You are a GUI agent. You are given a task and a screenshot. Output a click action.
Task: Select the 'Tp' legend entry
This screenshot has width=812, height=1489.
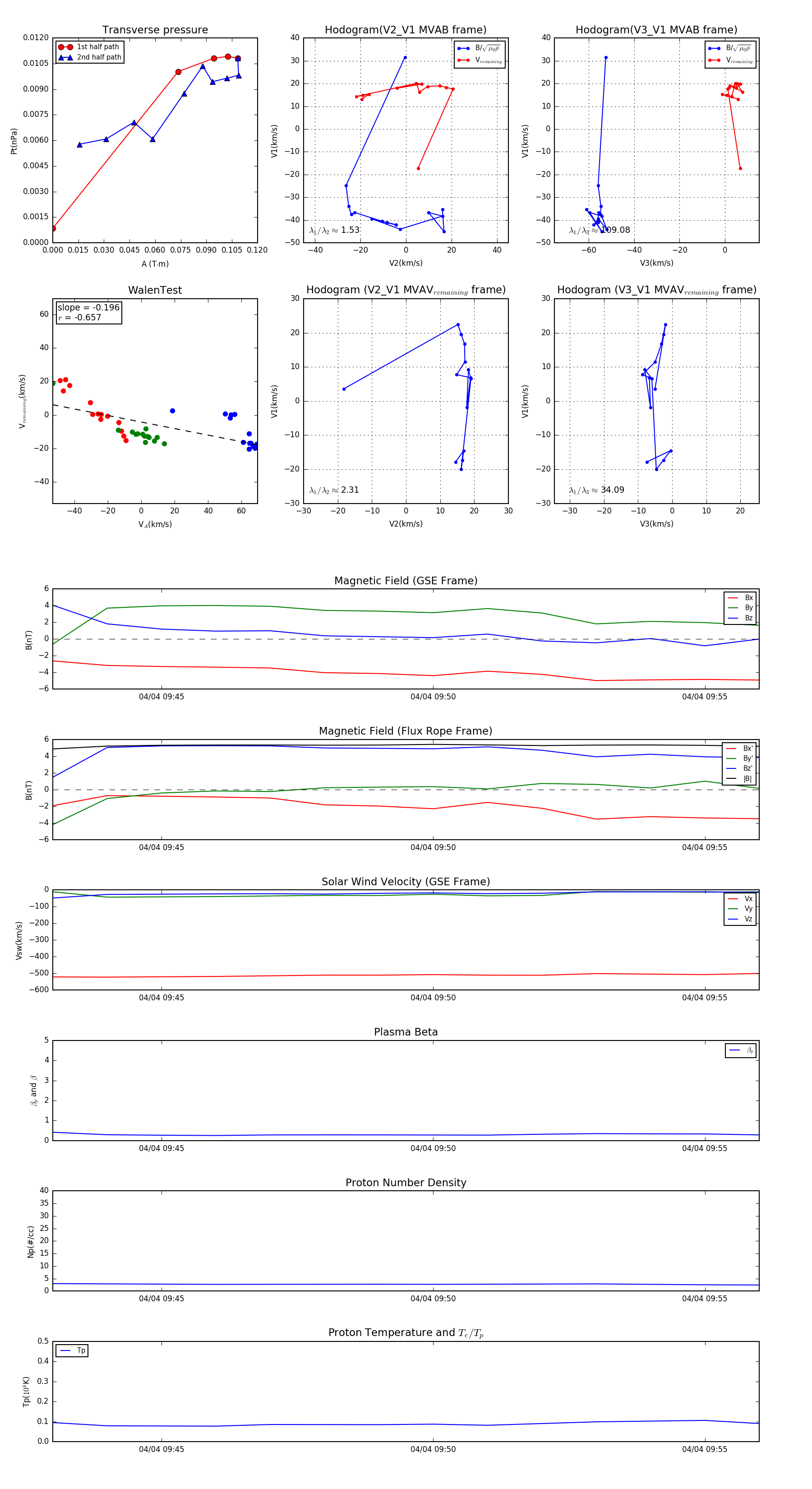tap(72, 1351)
